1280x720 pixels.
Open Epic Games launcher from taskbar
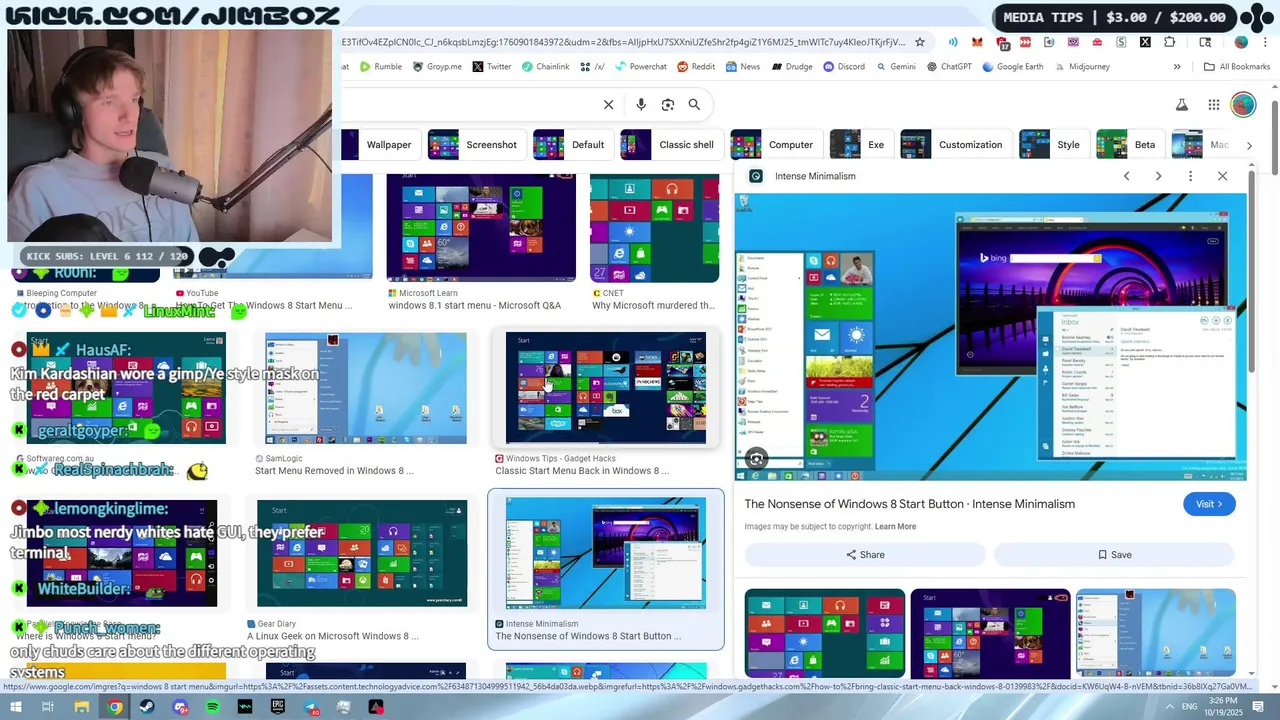pos(278,707)
